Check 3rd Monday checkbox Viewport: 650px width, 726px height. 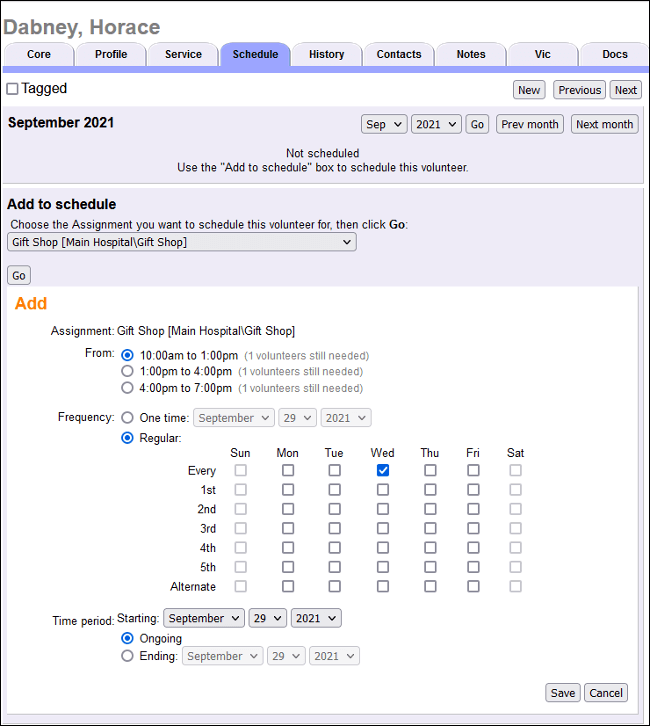[x=288, y=529]
